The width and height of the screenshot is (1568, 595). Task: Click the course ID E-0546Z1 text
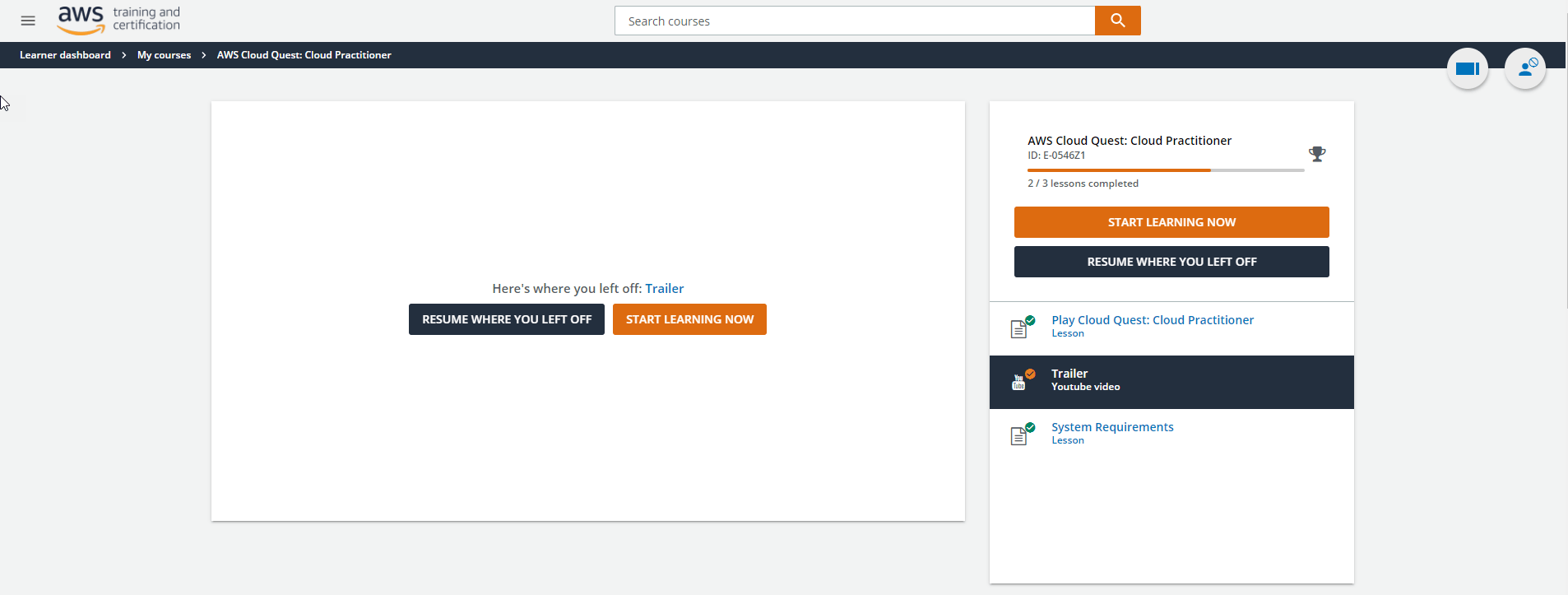[x=1056, y=156]
